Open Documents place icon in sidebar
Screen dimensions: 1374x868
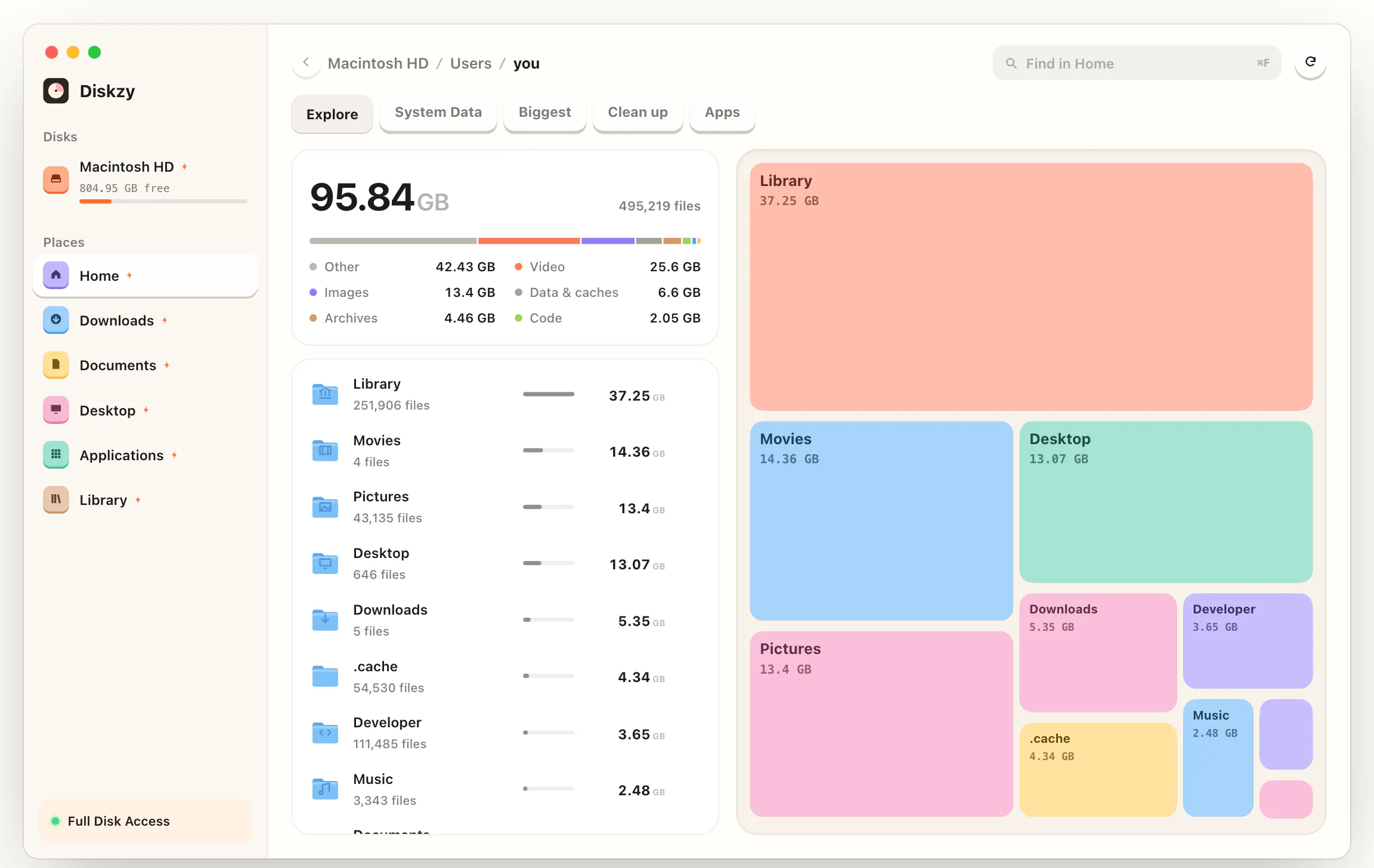56,364
